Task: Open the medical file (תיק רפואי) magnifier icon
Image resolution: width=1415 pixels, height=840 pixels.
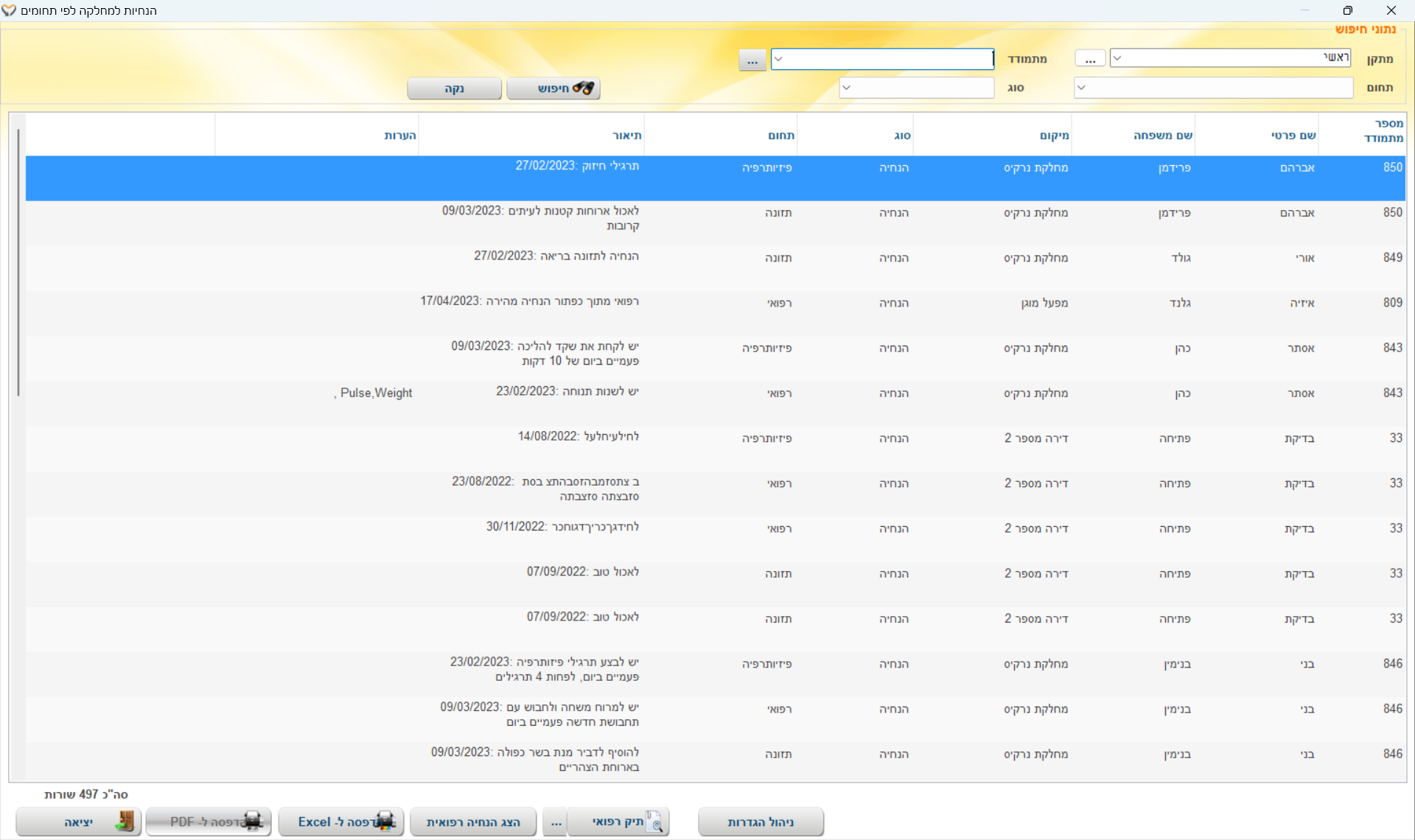Action: tap(654, 822)
